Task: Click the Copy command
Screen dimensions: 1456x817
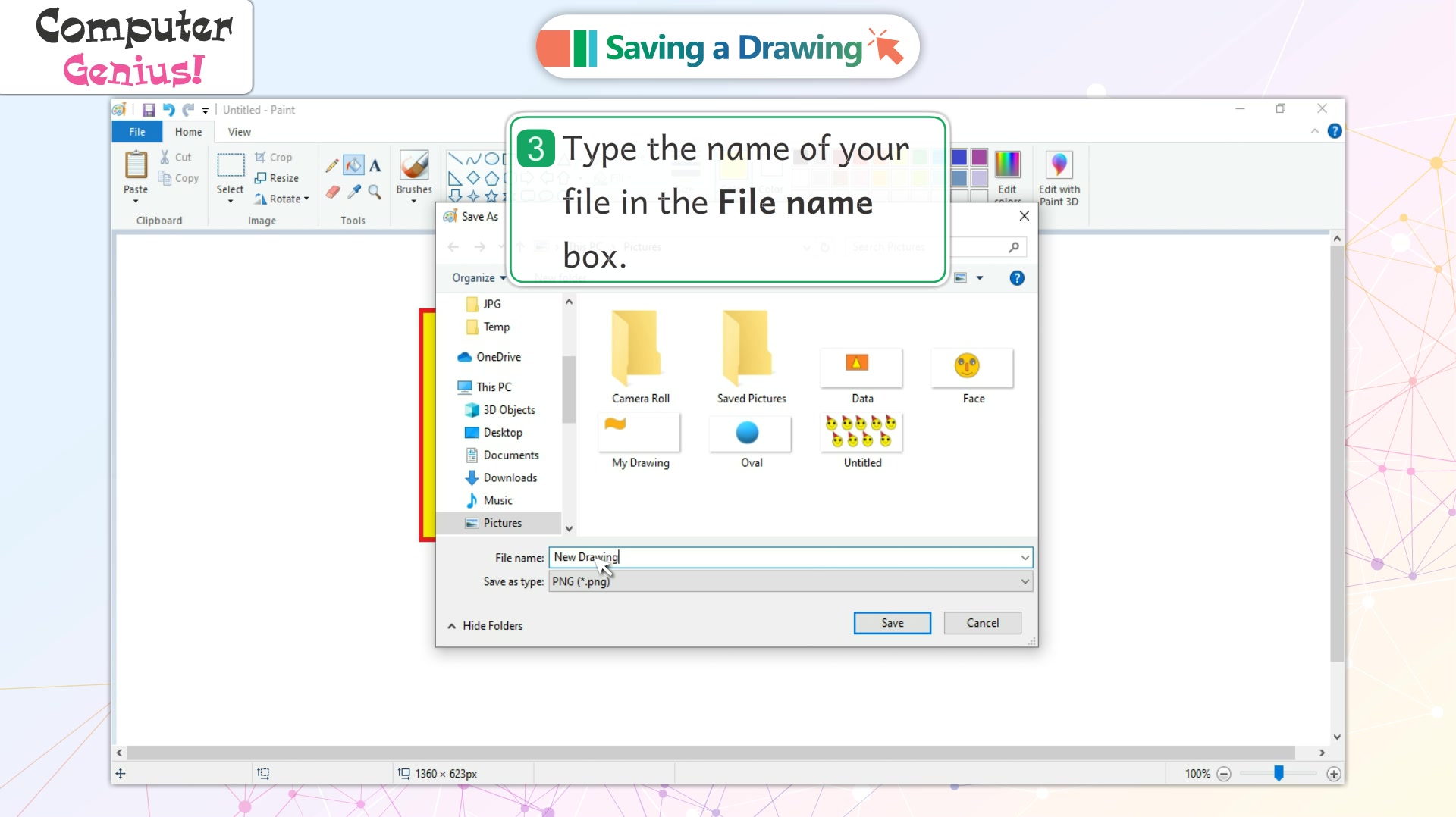Action: [178, 178]
